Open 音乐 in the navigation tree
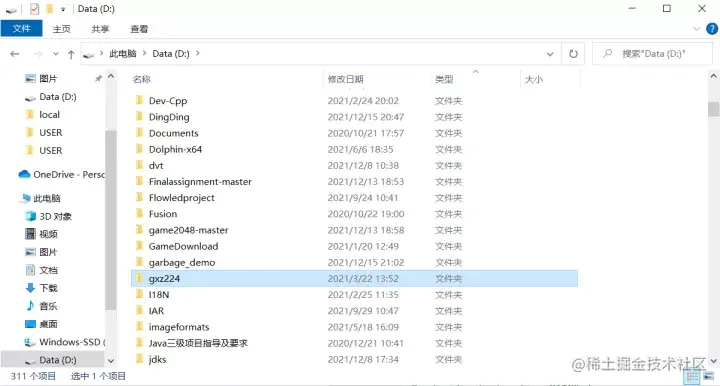Viewport: 720px width, 386px height. [x=48, y=306]
